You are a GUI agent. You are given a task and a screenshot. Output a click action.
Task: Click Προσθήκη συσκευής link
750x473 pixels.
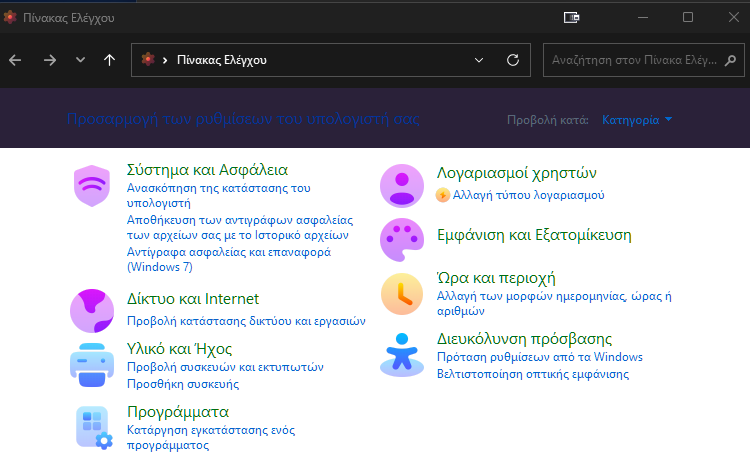183,384
